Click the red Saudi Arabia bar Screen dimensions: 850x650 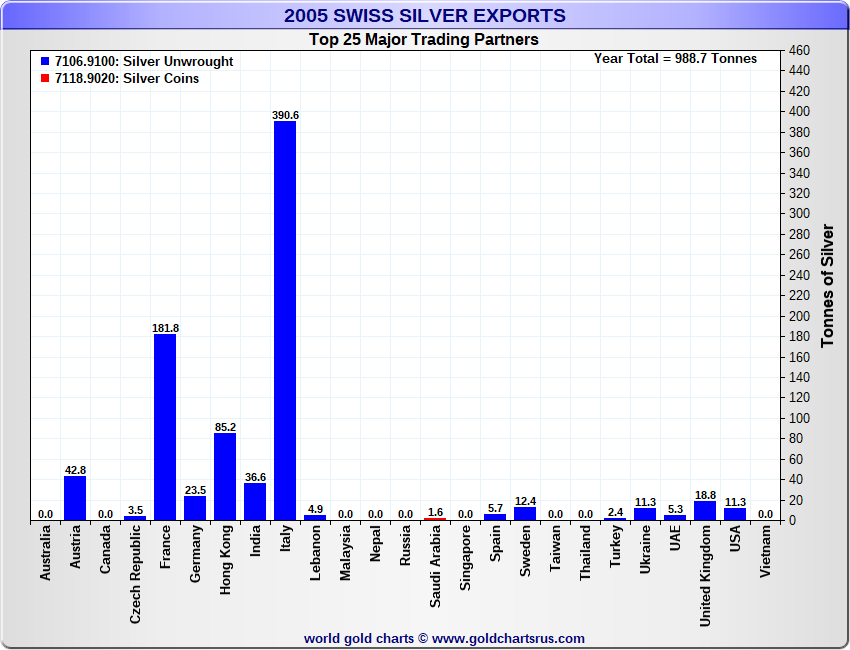[x=435, y=519]
